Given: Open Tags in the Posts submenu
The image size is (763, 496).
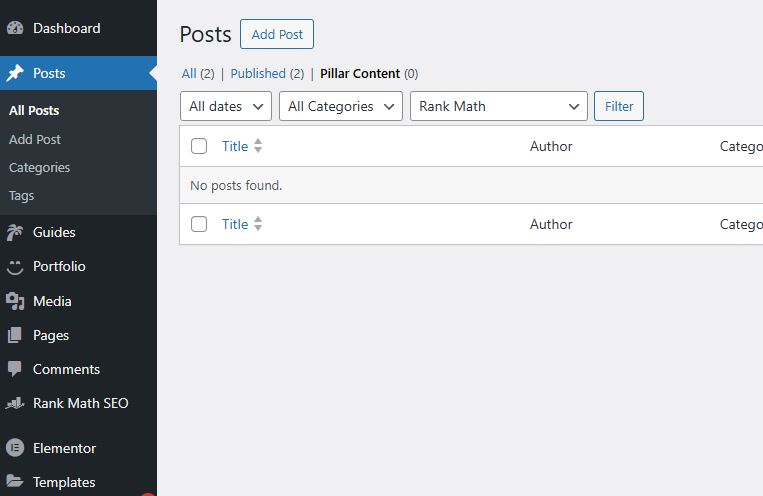Looking at the screenshot, I should point(21,196).
